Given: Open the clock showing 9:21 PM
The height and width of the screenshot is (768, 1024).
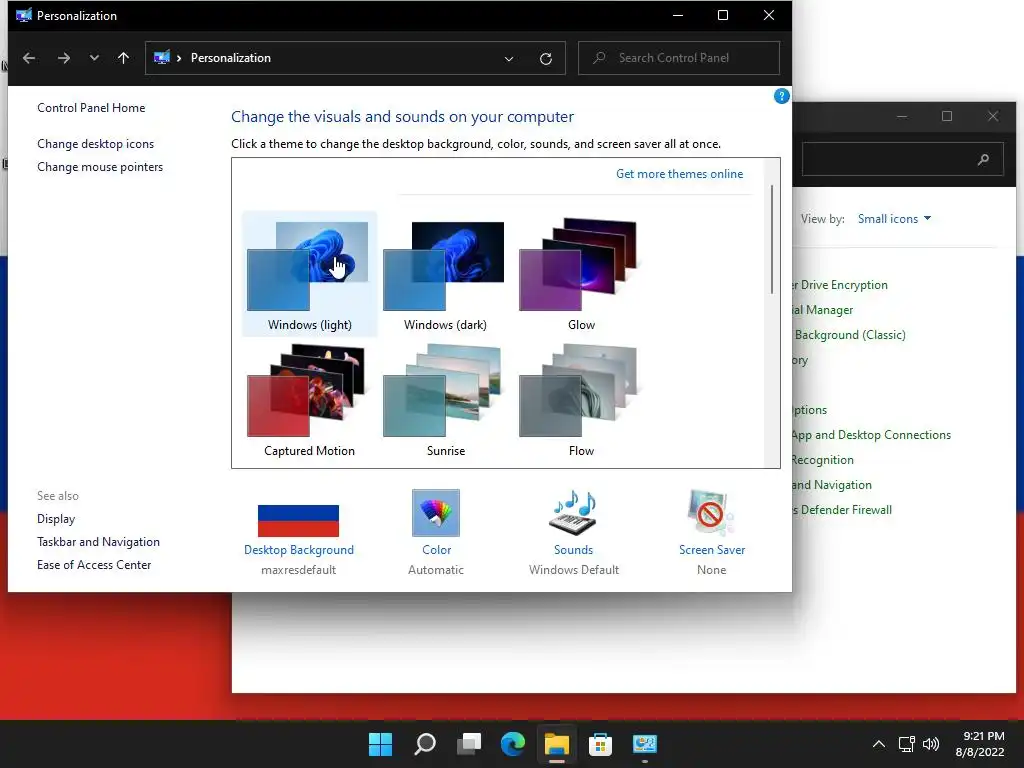Looking at the screenshot, I should pos(980,744).
